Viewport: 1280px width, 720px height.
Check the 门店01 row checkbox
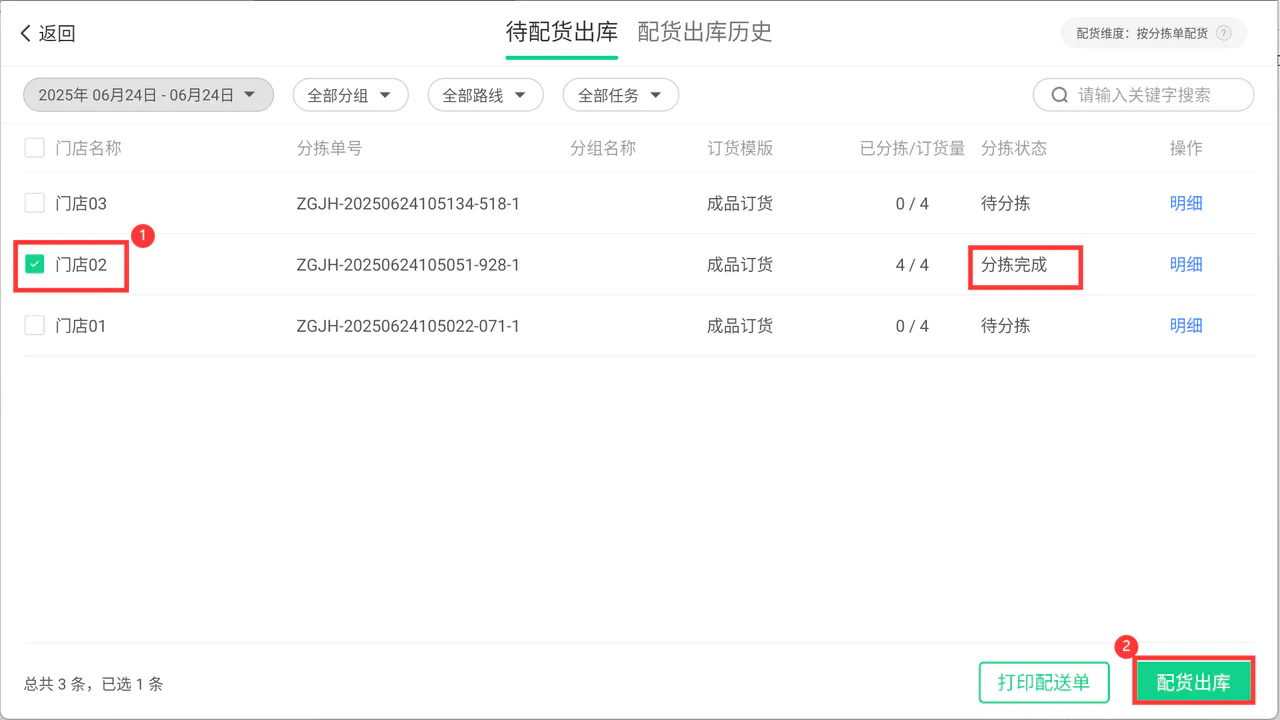point(35,325)
